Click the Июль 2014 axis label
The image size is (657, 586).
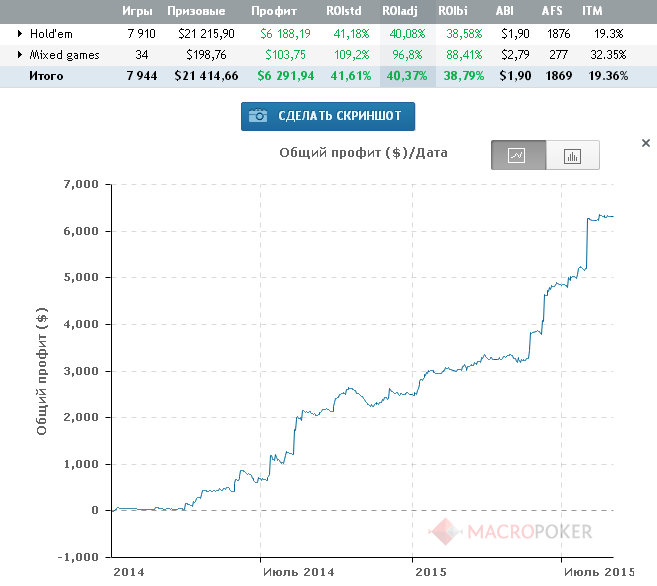coord(299,572)
